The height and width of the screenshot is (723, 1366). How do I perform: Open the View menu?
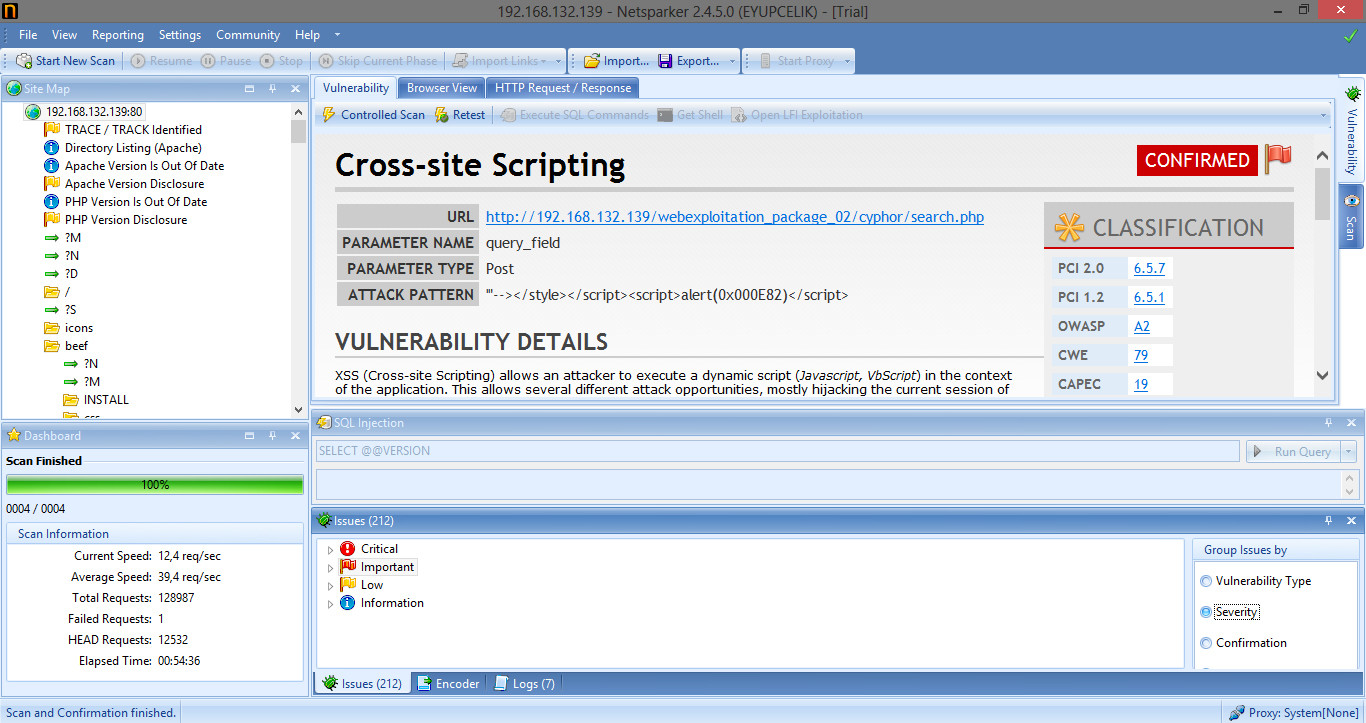point(64,35)
